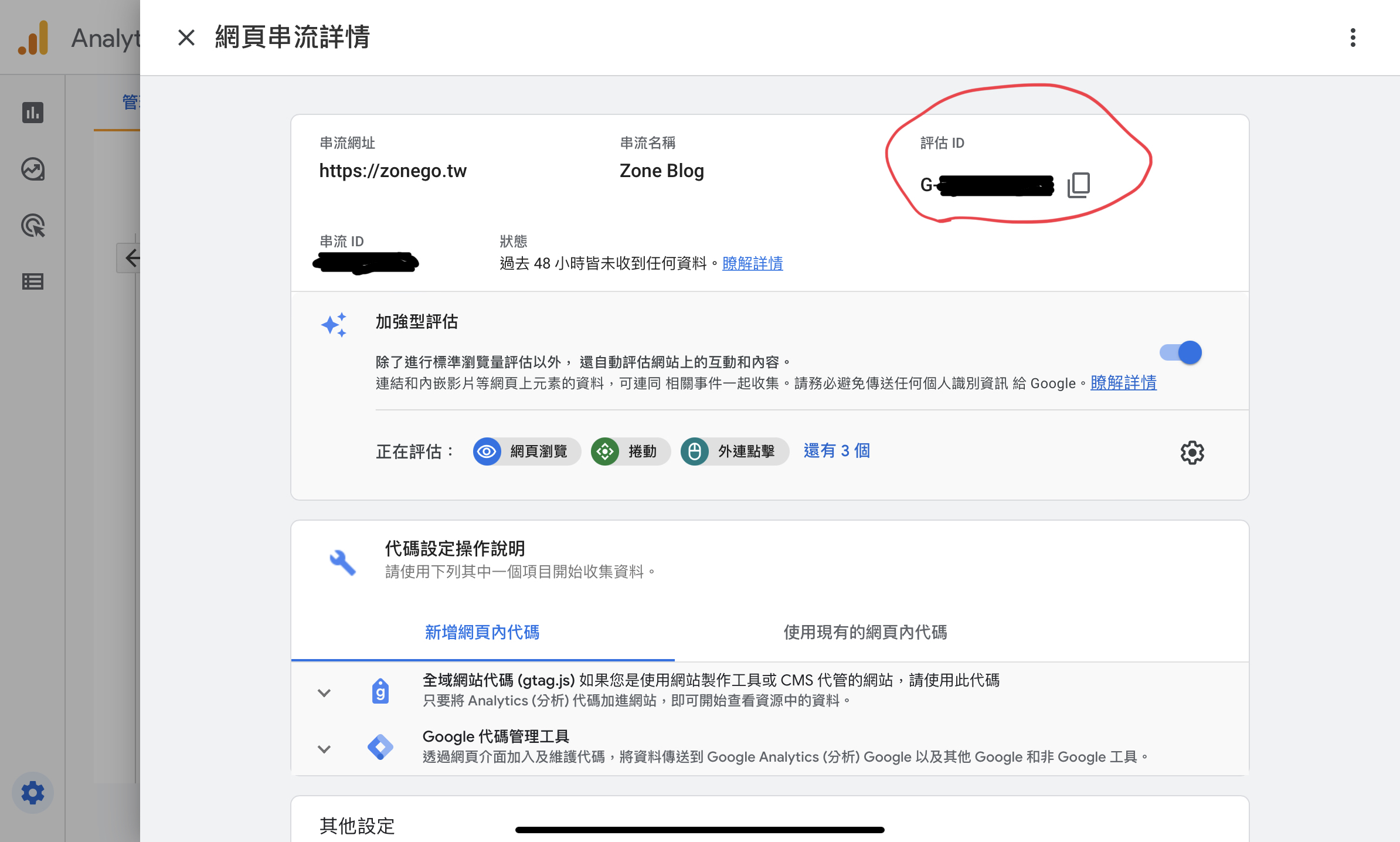The width and height of the screenshot is (1400, 842).
Task: Click the 網頁瀏覽 chip with the eye icon
Action: click(x=526, y=451)
